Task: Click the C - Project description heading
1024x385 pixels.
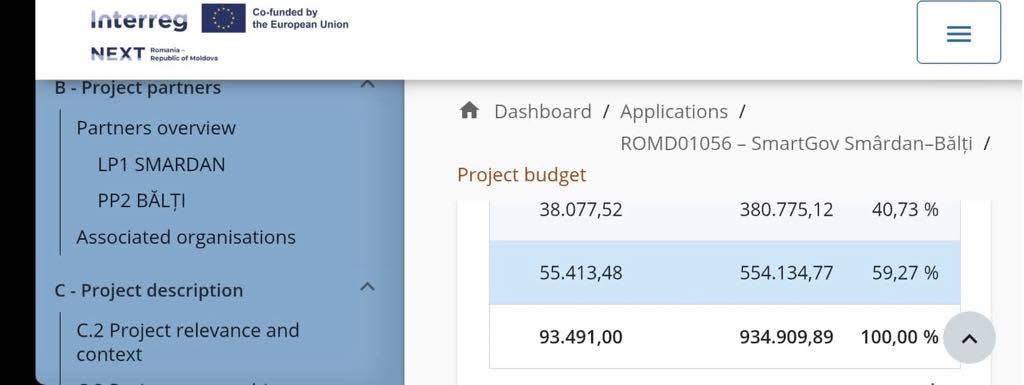Action: point(149,290)
